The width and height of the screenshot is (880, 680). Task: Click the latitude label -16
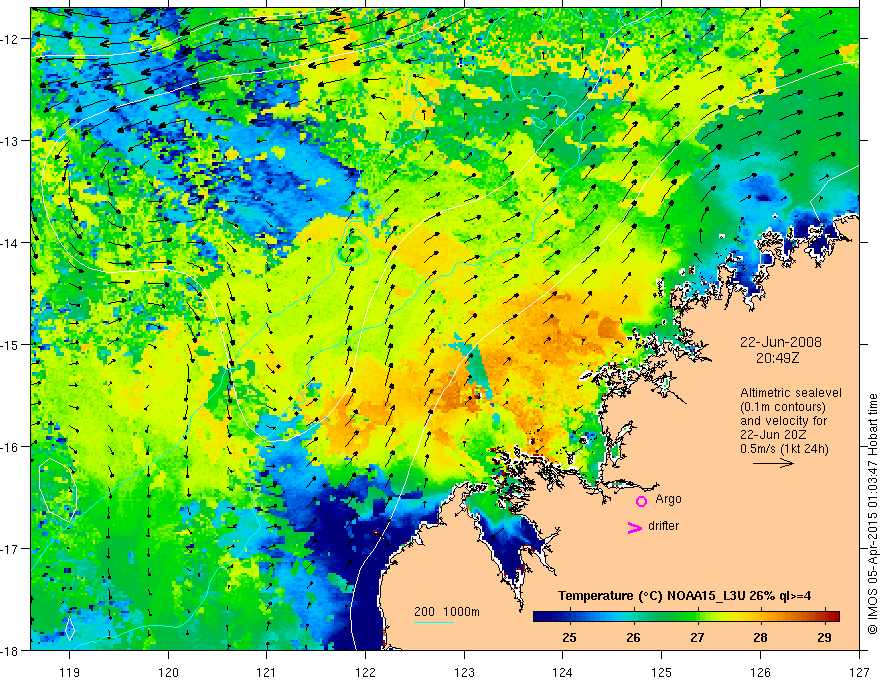click(x=10, y=447)
